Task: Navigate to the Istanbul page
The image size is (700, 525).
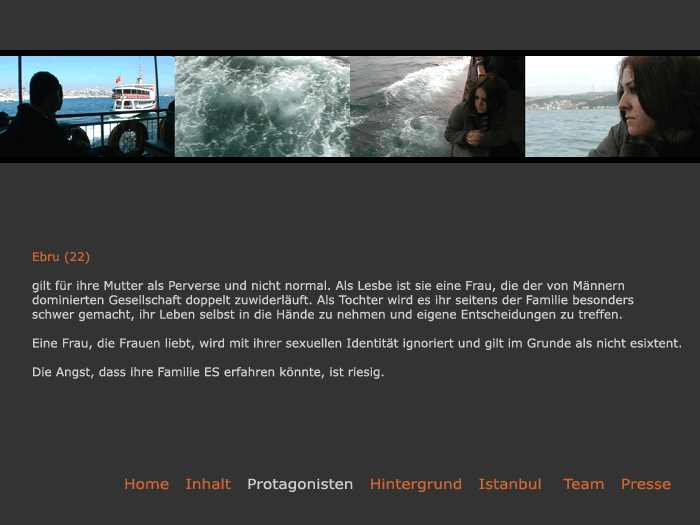Action: [510, 484]
